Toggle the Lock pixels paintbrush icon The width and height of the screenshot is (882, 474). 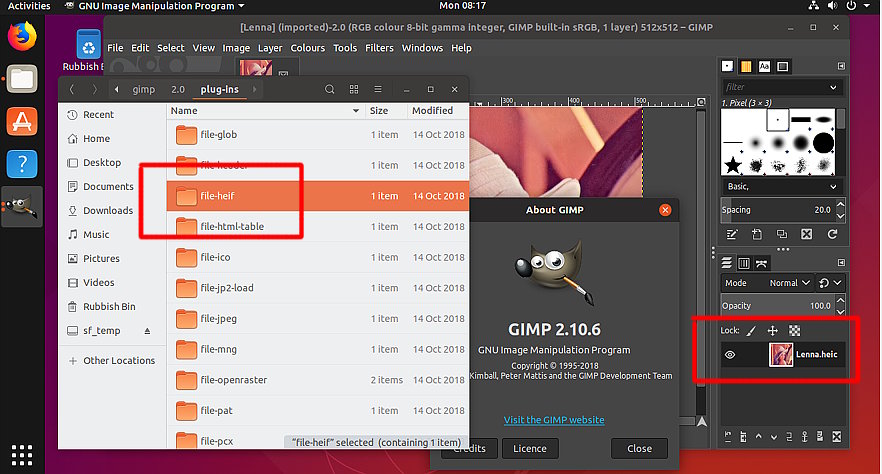752,331
